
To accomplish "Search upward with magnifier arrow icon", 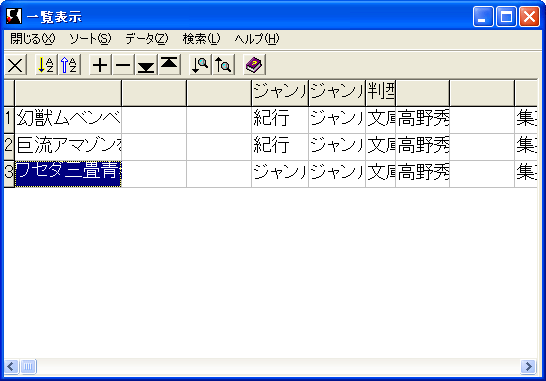I will [x=224, y=65].
